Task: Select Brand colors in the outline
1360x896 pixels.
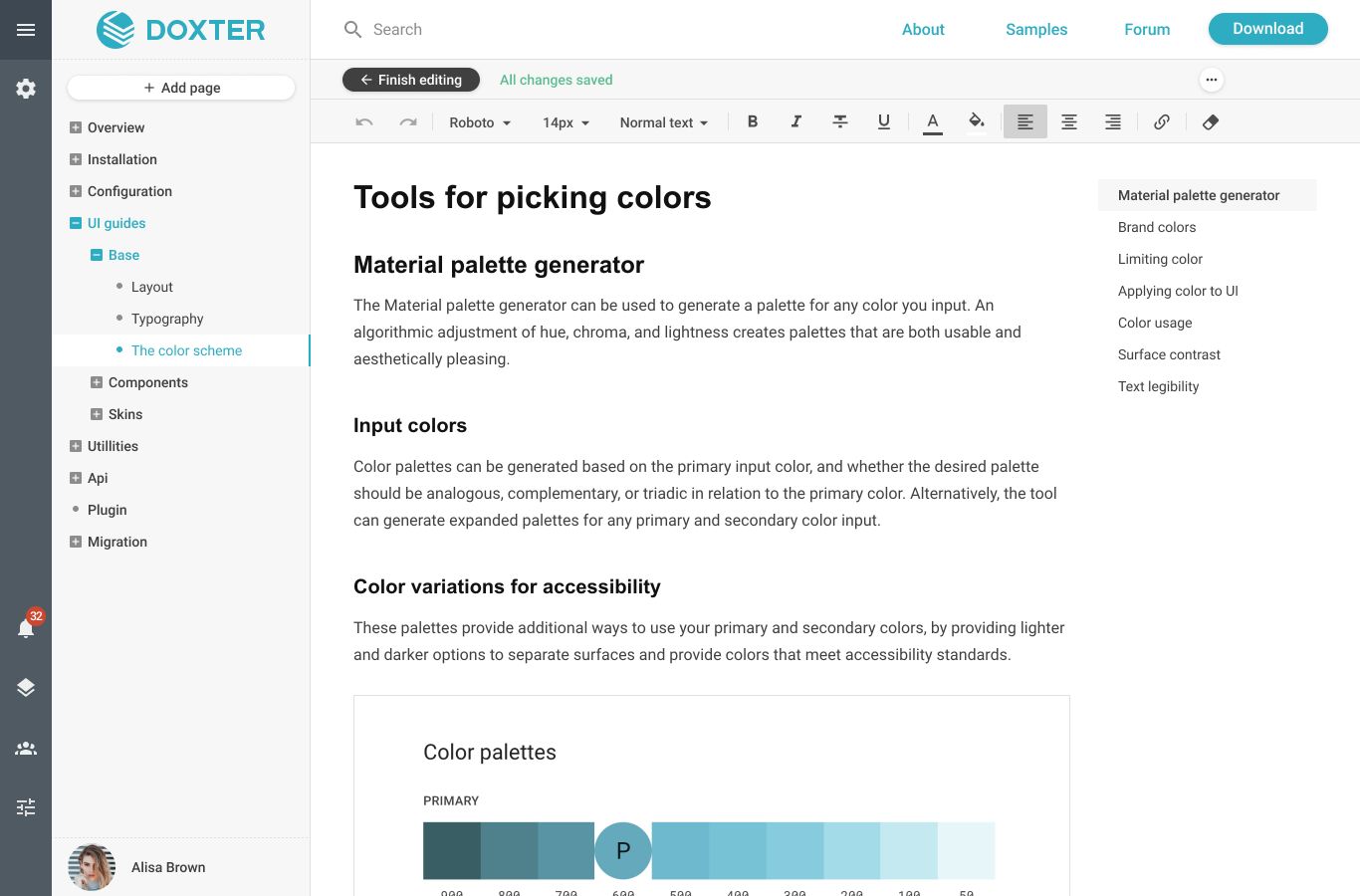Action: coord(1157,227)
